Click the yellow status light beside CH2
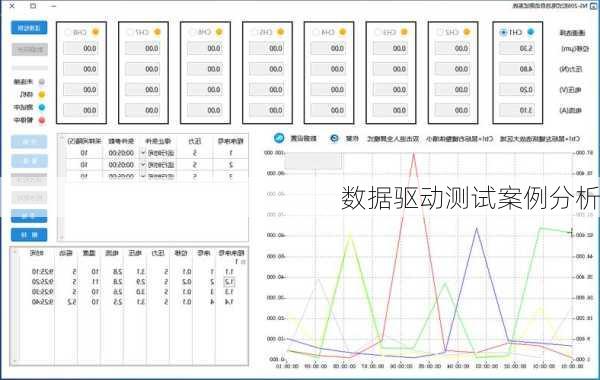This screenshot has width=600, height=380. [466, 32]
